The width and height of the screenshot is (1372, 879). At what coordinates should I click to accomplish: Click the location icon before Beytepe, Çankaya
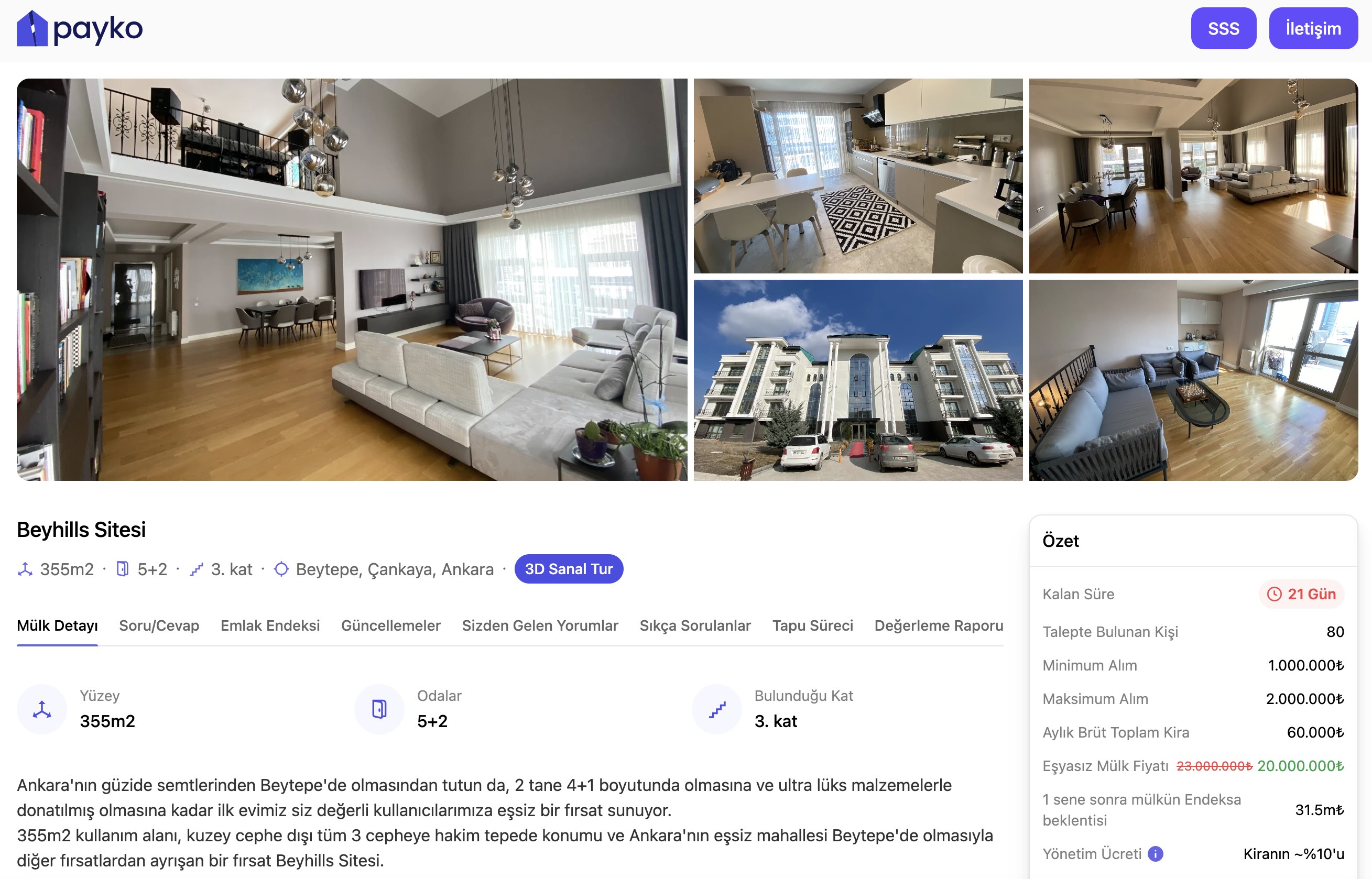pos(281,569)
